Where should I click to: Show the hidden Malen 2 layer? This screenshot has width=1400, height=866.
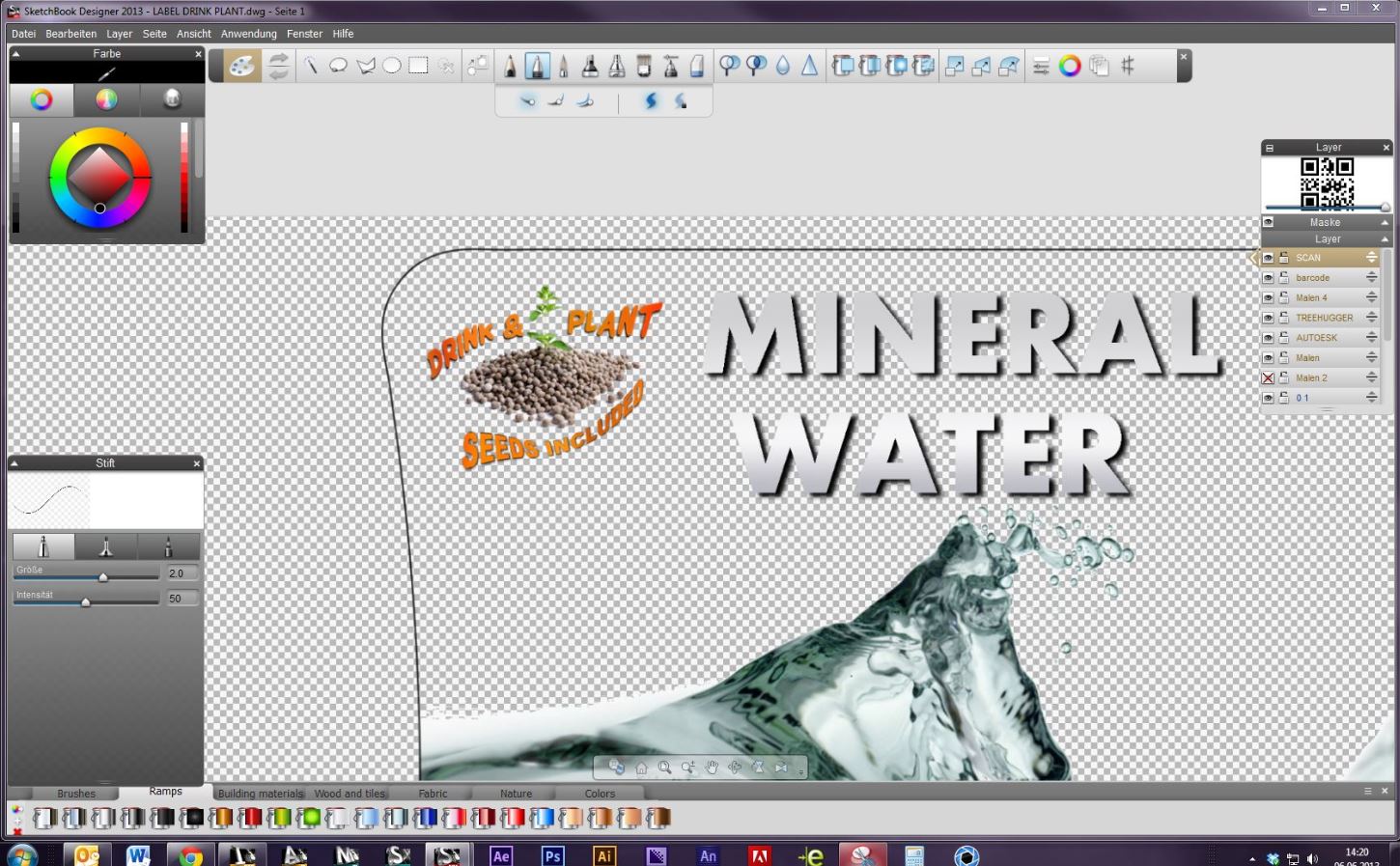(x=1269, y=377)
